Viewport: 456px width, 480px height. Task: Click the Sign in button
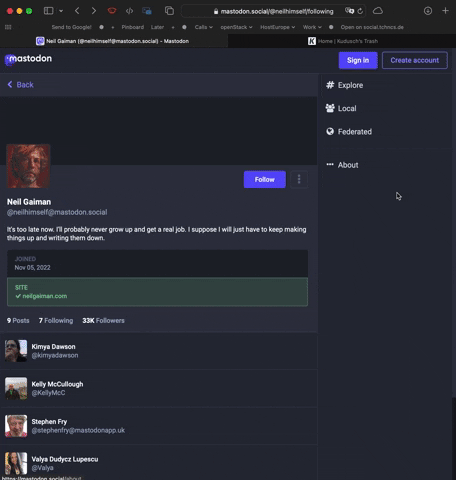point(358,60)
